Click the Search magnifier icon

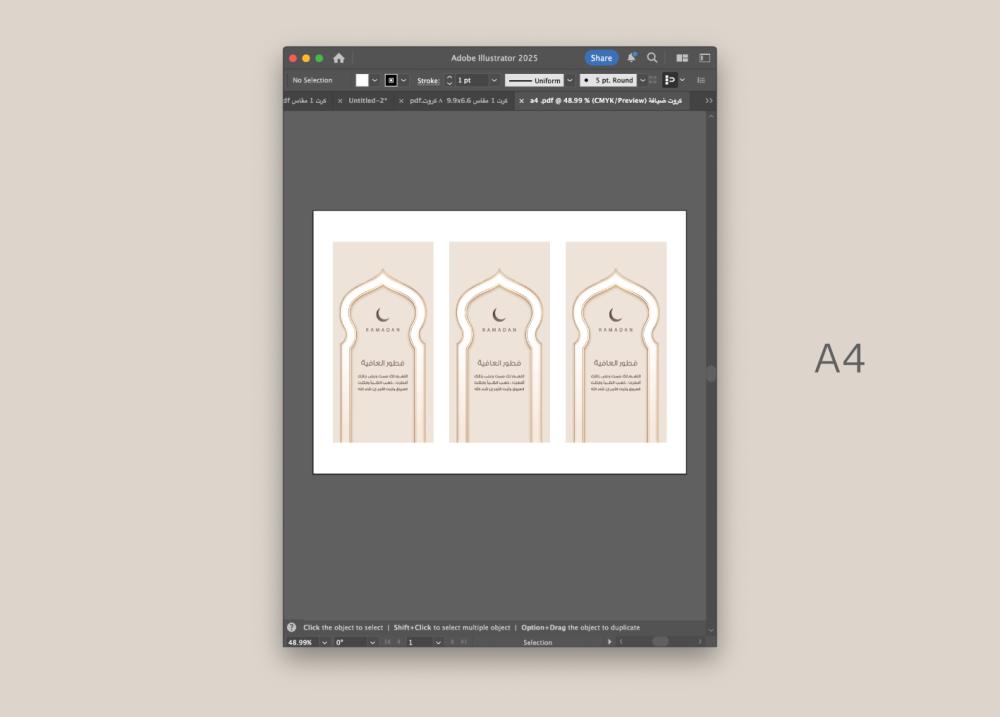(x=652, y=58)
